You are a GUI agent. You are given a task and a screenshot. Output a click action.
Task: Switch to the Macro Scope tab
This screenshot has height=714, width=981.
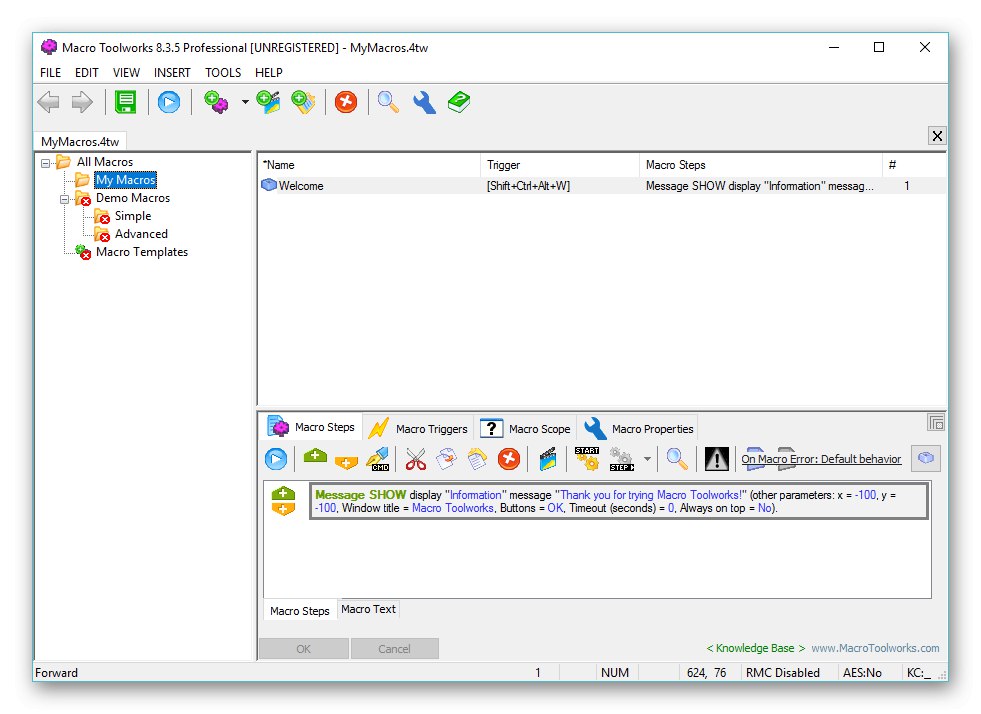[x=525, y=429]
